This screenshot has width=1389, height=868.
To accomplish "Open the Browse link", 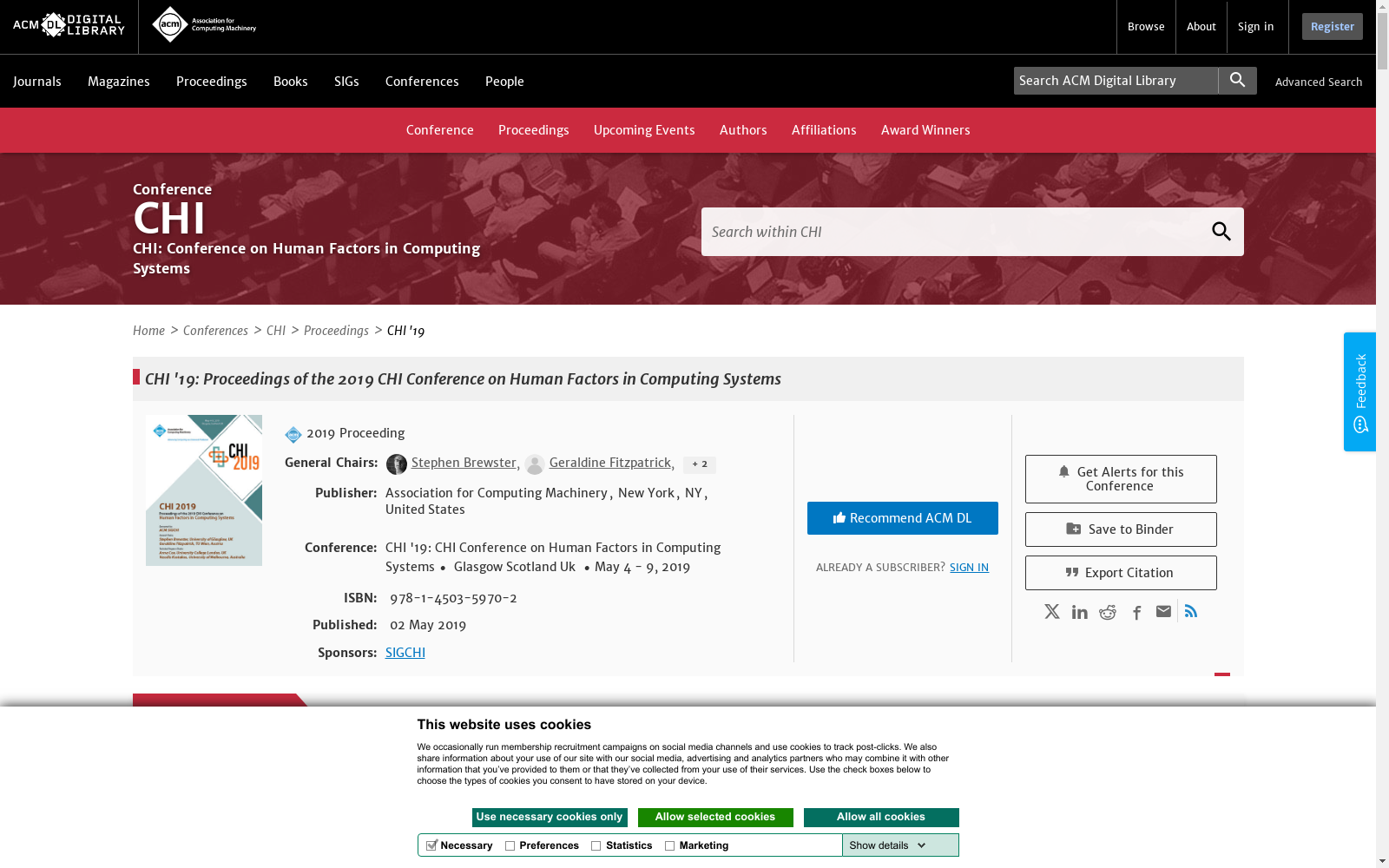I will pos(1146,27).
